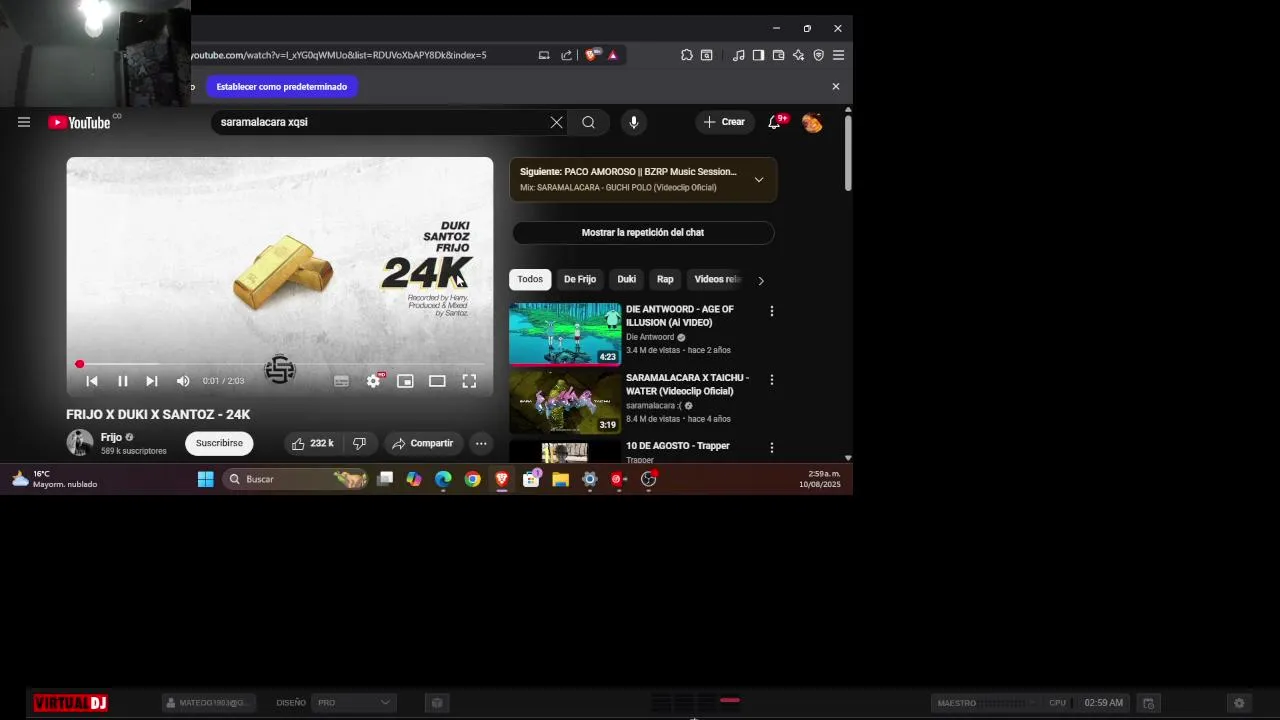Open 10 DE AGOSTO - Trapper title
The image size is (1280, 720).
tap(678, 446)
